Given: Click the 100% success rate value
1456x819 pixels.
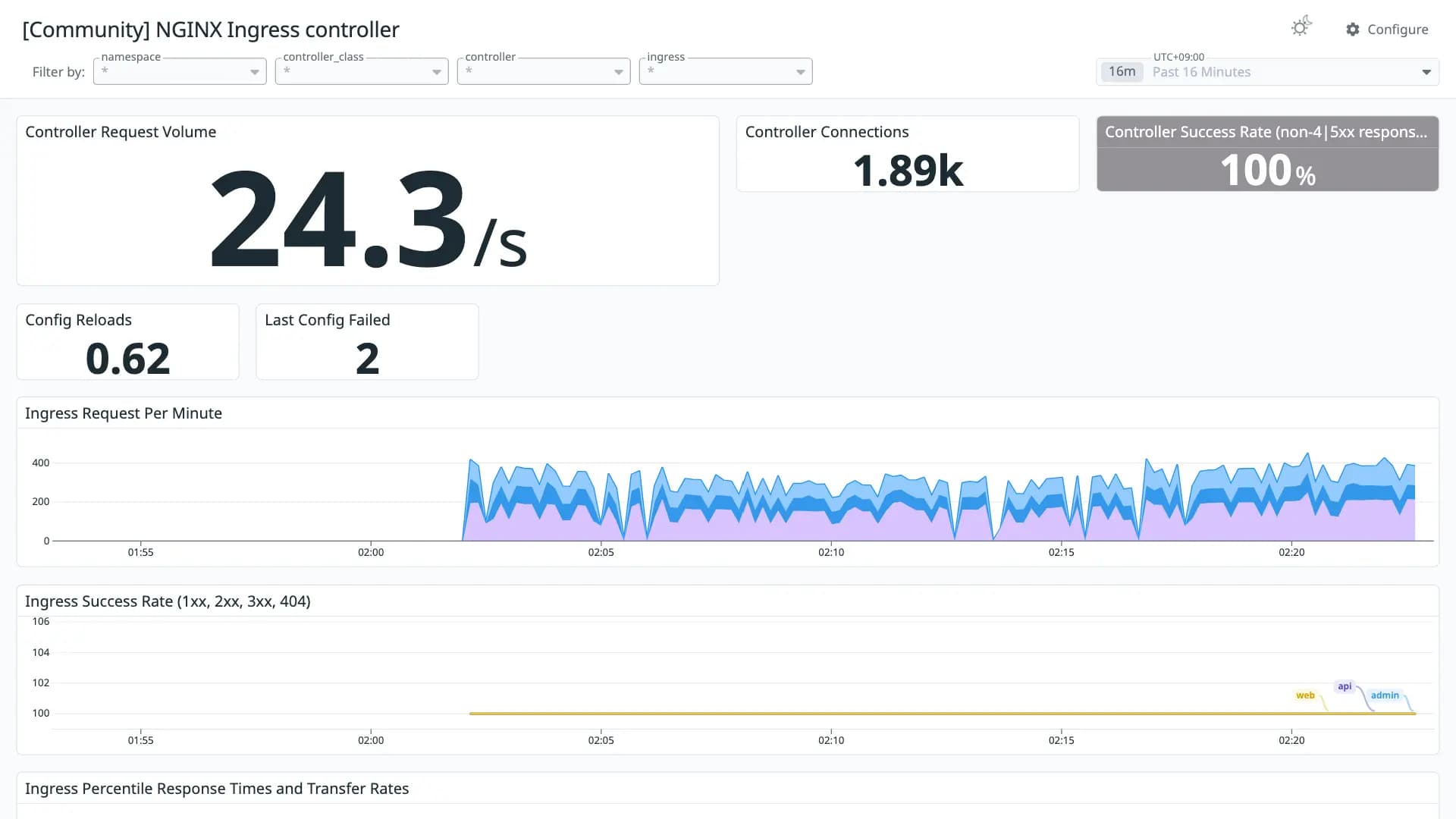Looking at the screenshot, I should (x=1268, y=171).
